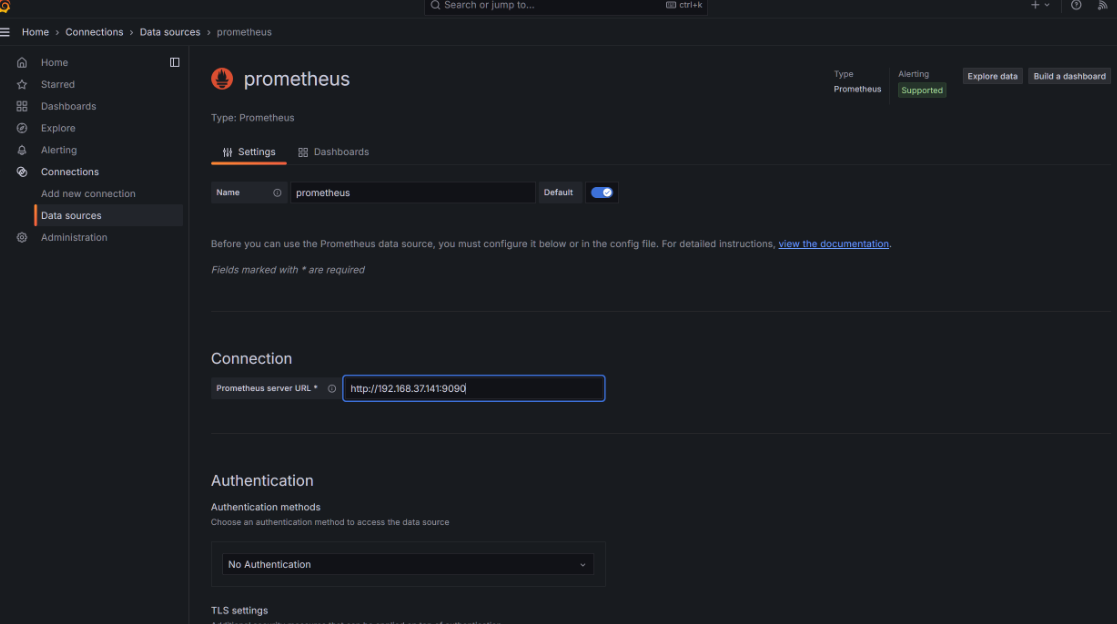Click the info icon next to Name

[x=277, y=193]
